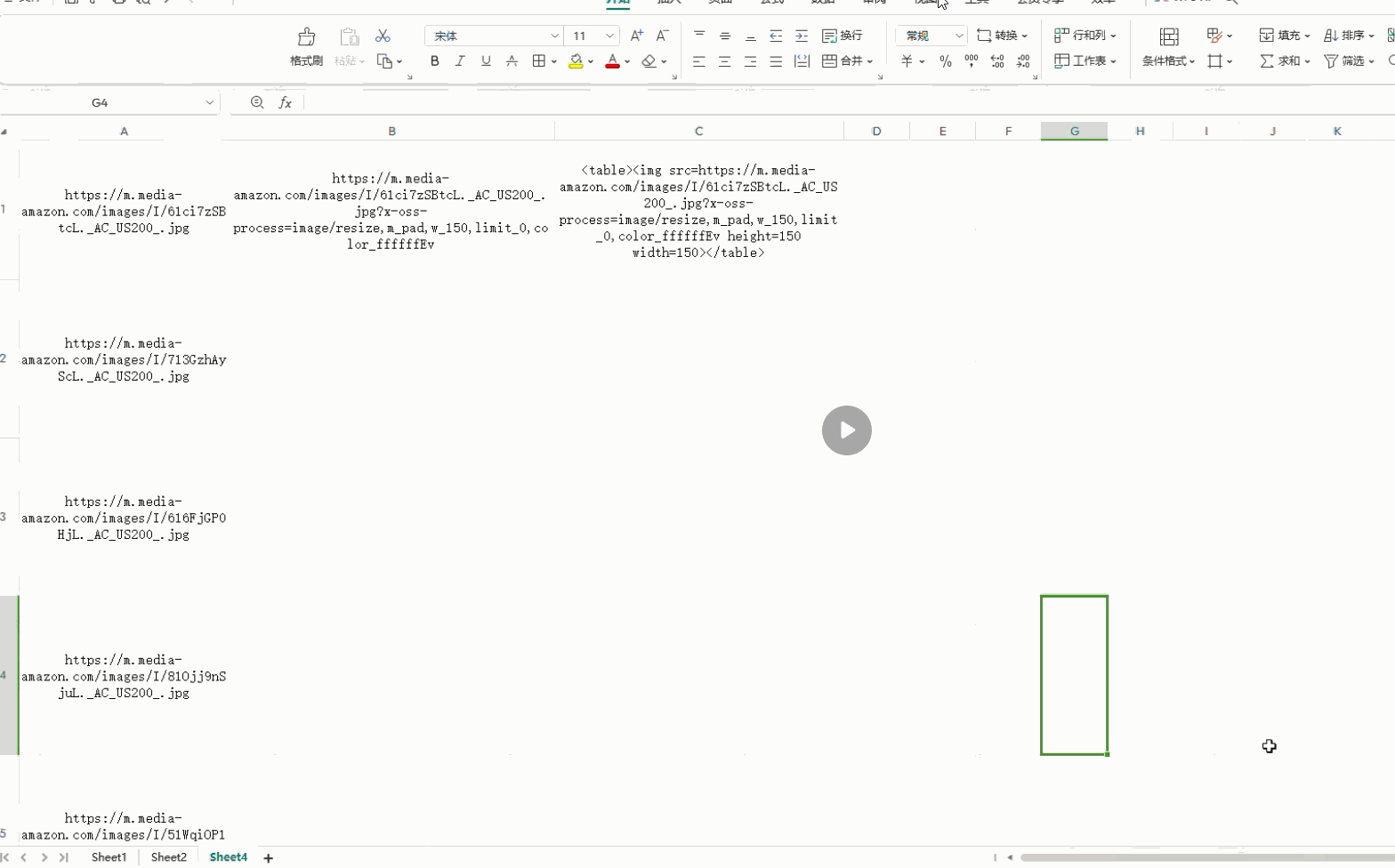Click the 排序 sort button
Viewport: 1395px width, 868px height.
pyautogui.click(x=1349, y=36)
